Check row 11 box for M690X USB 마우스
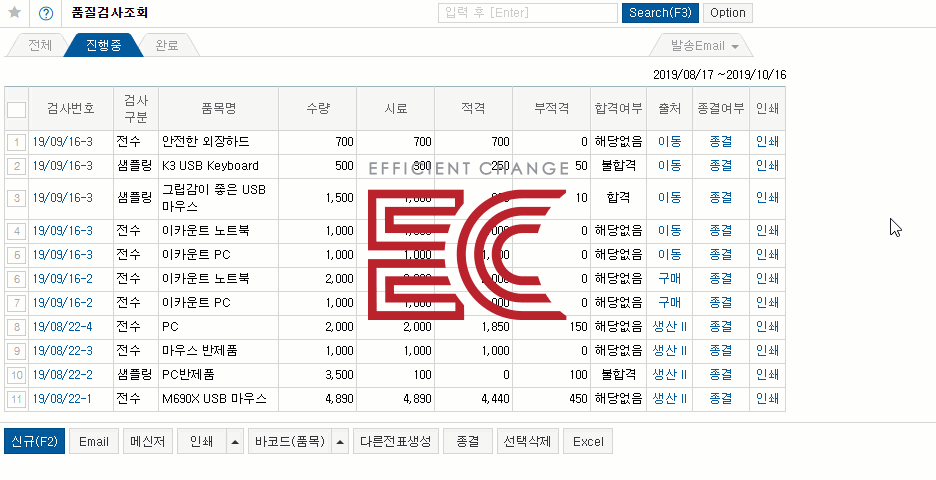Image resolution: width=936 pixels, height=480 pixels. tap(16, 399)
